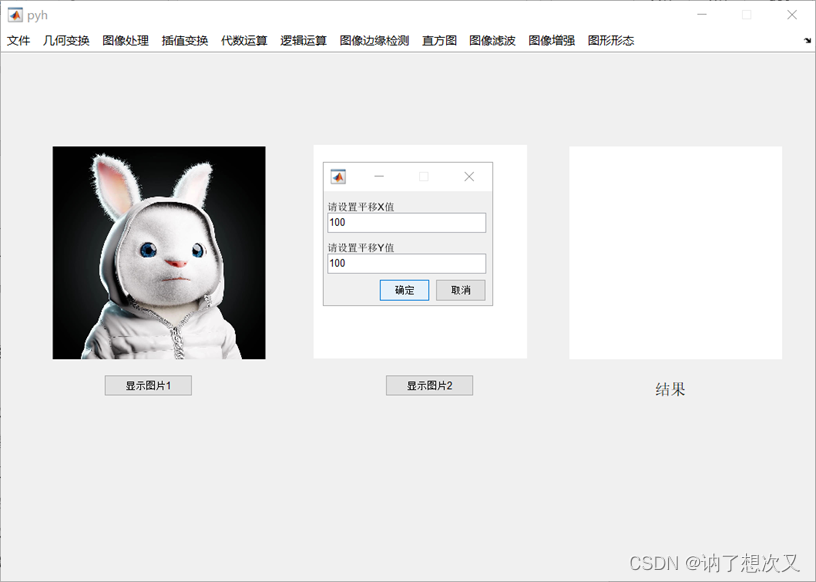Click the 显示图片1 button
The width and height of the screenshot is (816, 582).
tap(148, 386)
